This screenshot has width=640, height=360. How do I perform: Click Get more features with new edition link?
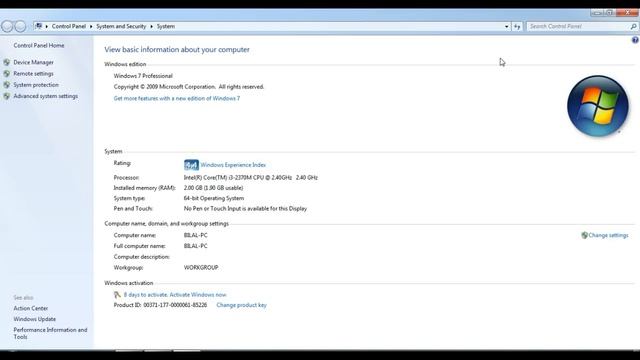177,98
